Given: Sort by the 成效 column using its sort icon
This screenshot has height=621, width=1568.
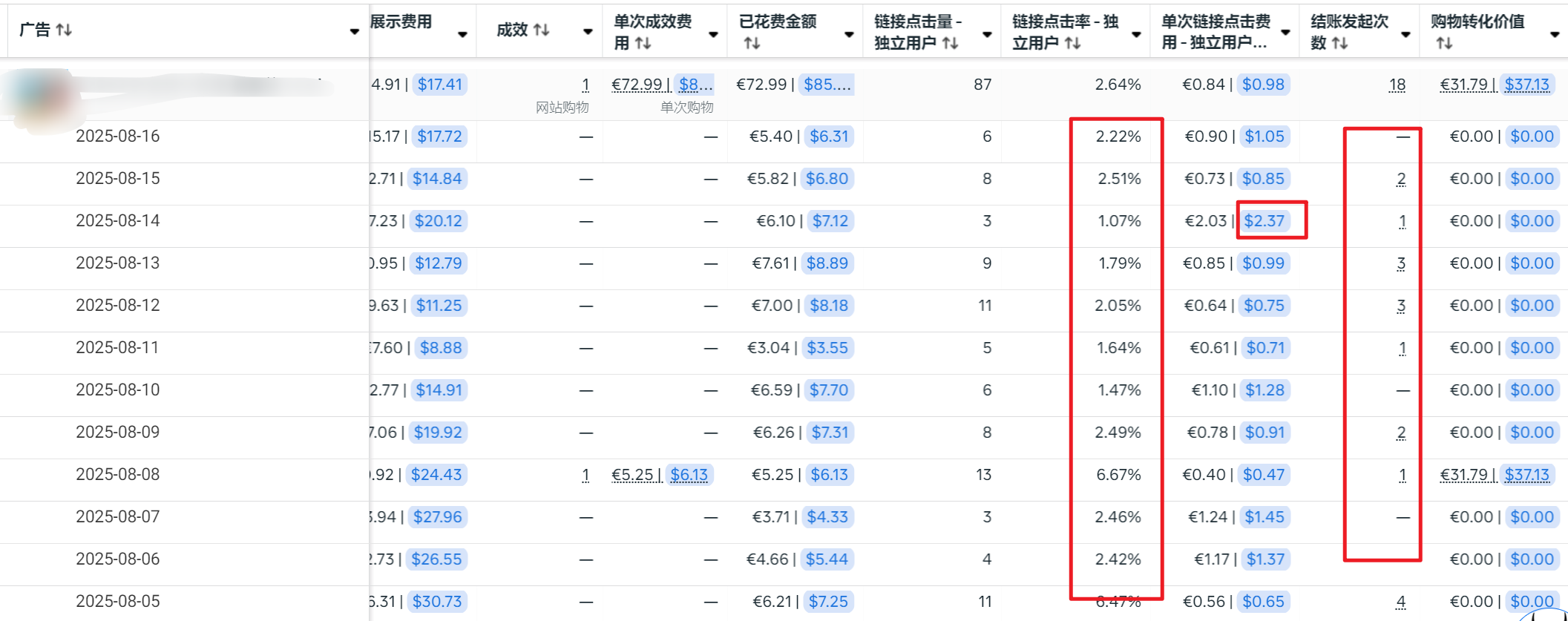Looking at the screenshot, I should click(x=542, y=30).
